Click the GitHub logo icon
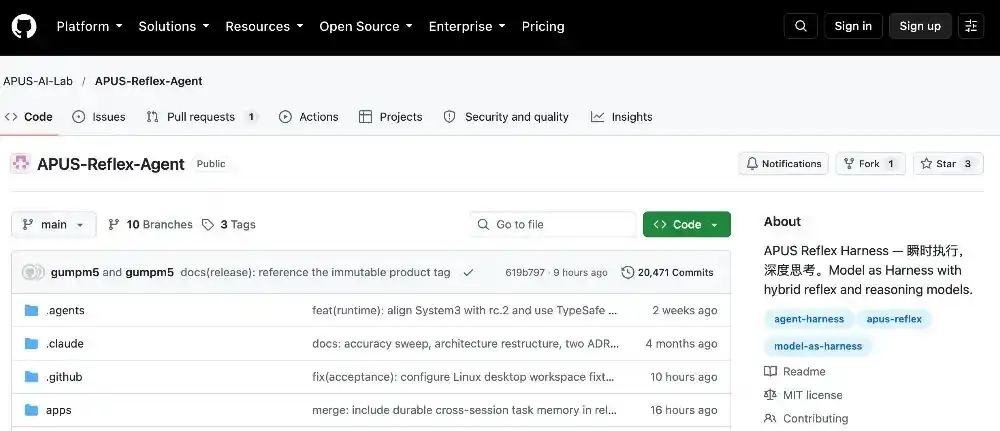The image size is (1000, 431). click(24, 27)
